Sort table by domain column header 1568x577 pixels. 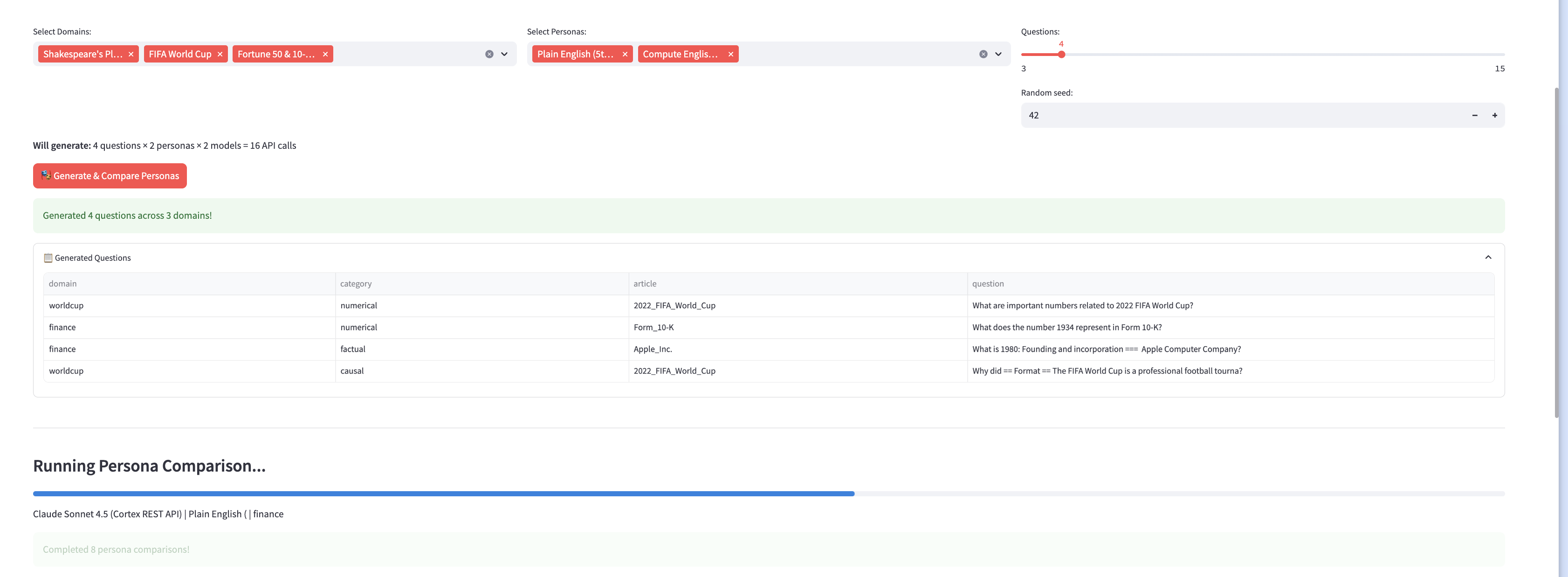(x=63, y=283)
